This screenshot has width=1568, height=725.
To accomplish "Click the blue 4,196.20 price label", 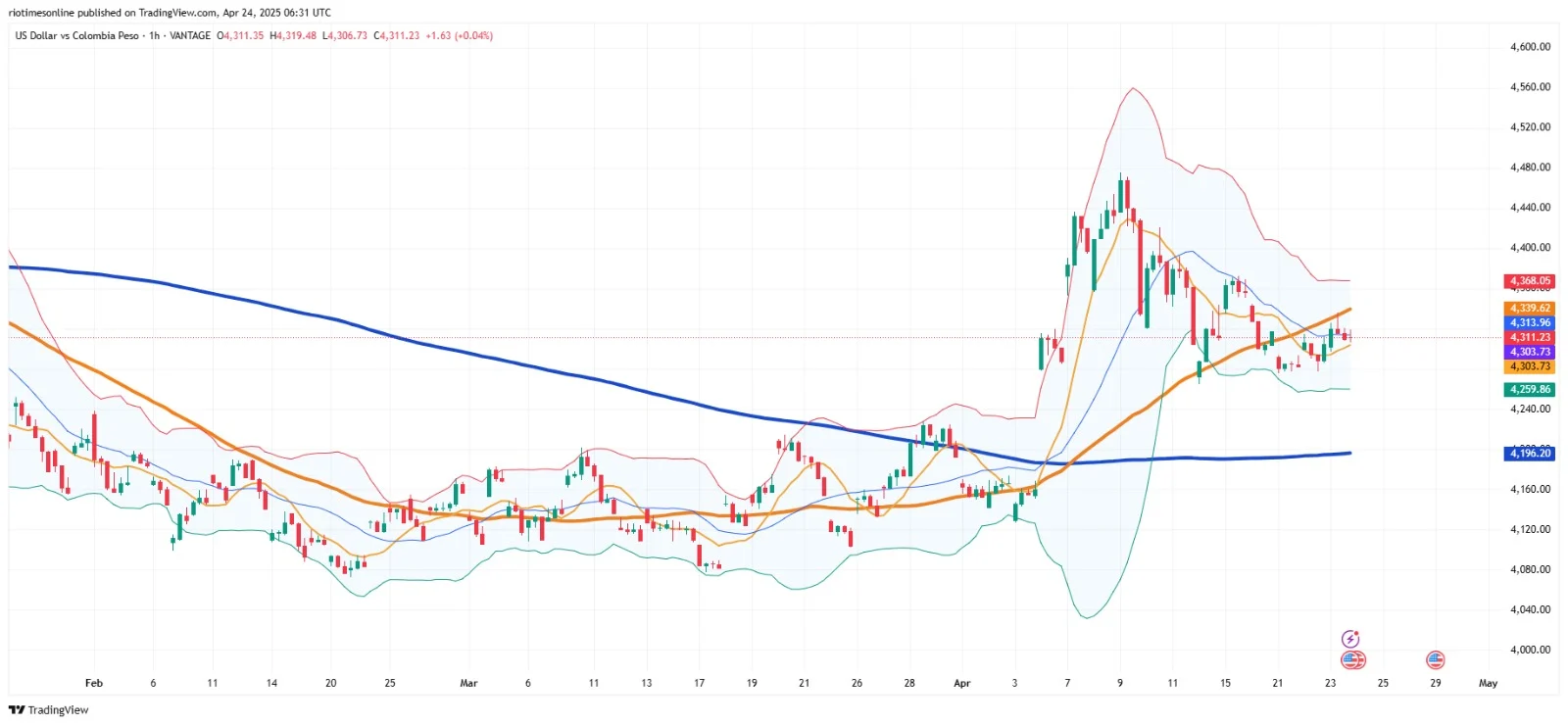I will (1530, 453).
